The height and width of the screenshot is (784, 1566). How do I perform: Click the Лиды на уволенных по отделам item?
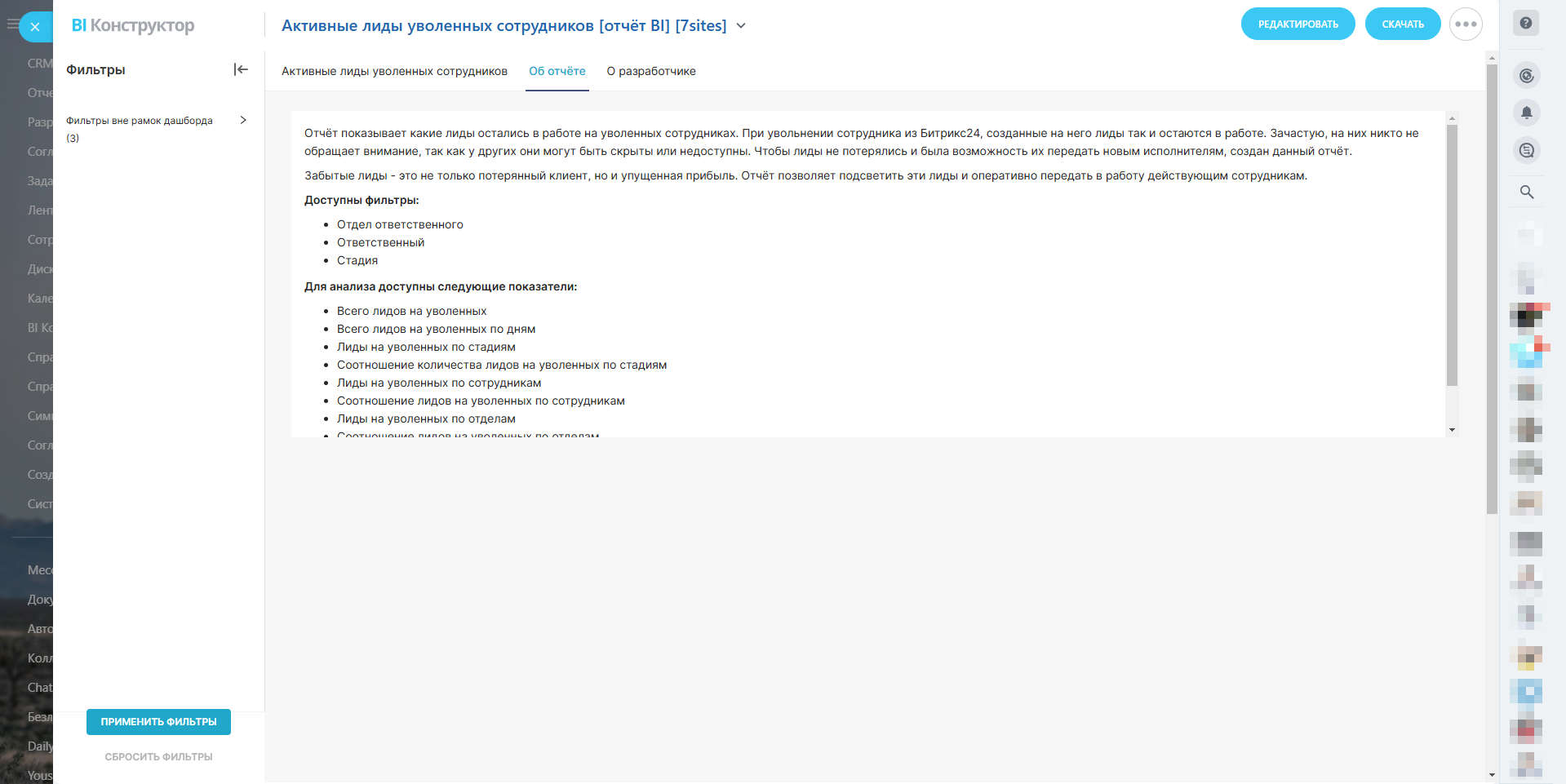click(426, 419)
